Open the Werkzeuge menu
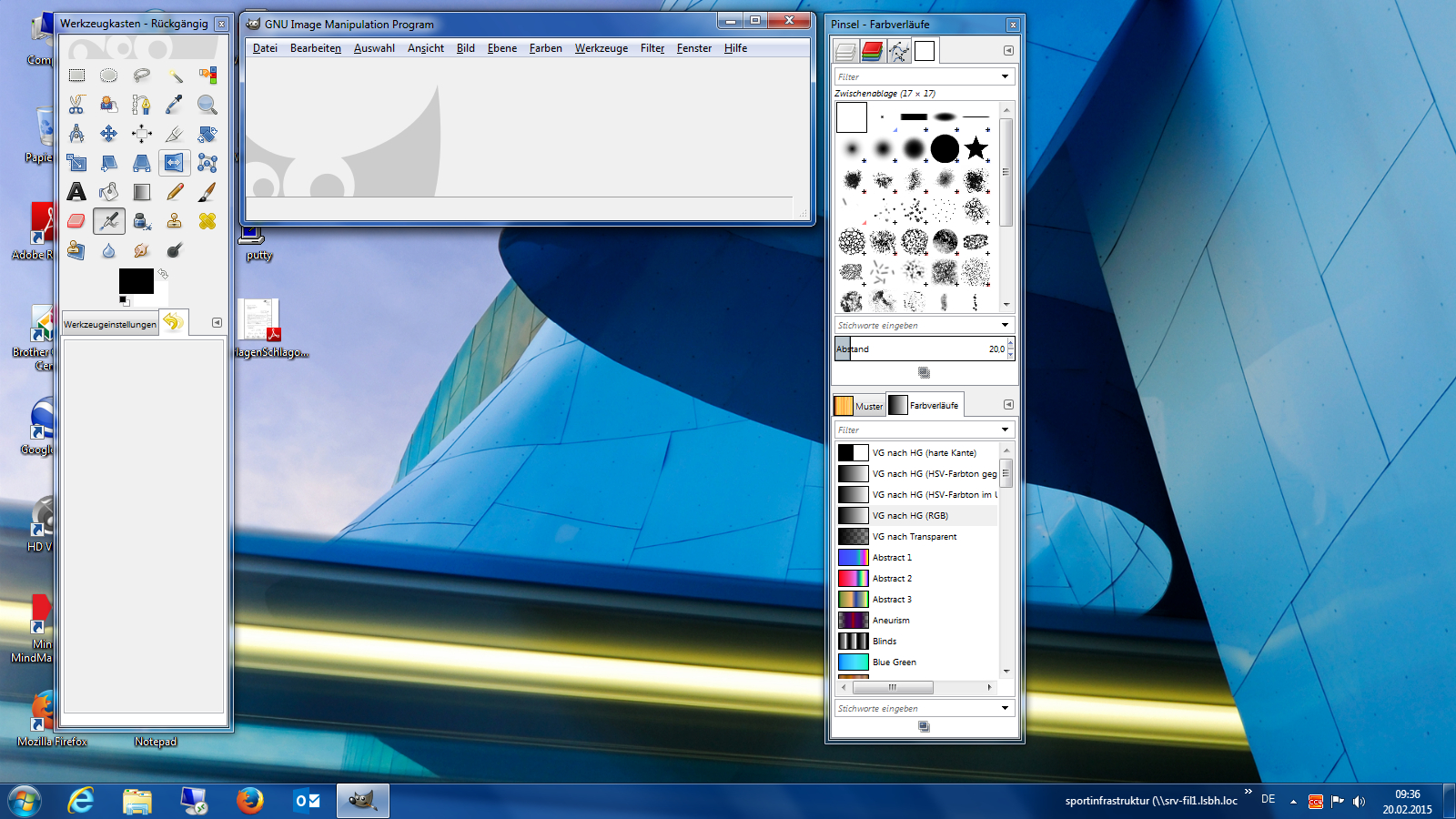The width and height of the screenshot is (1456, 819). pos(601,48)
